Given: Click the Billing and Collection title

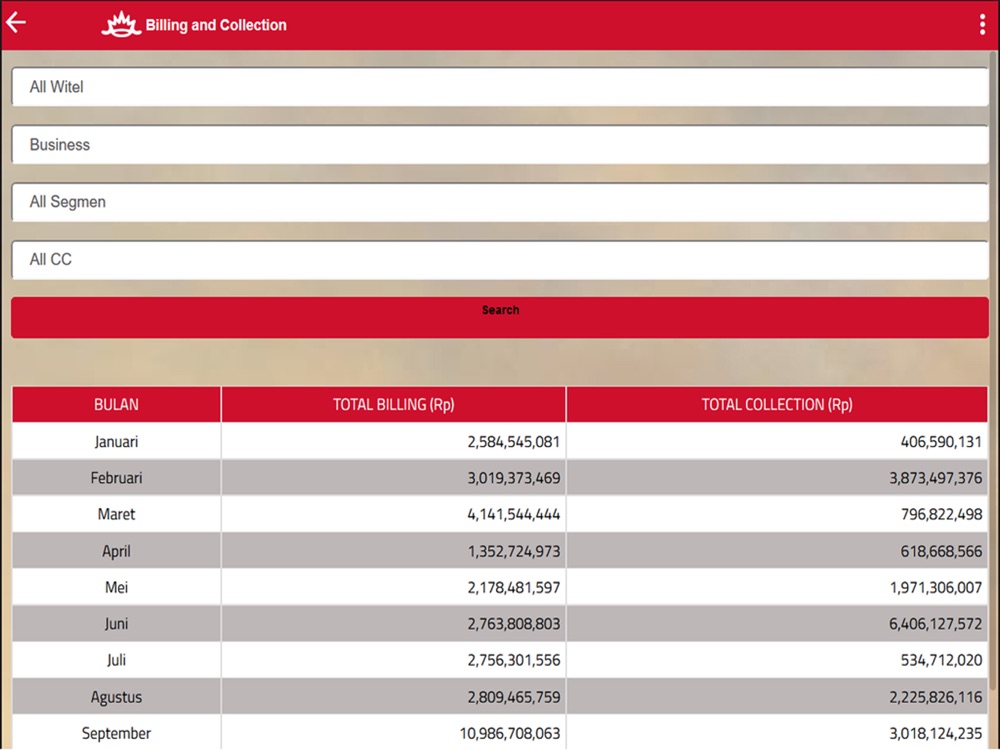Looking at the screenshot, I should tap(216, 25).
